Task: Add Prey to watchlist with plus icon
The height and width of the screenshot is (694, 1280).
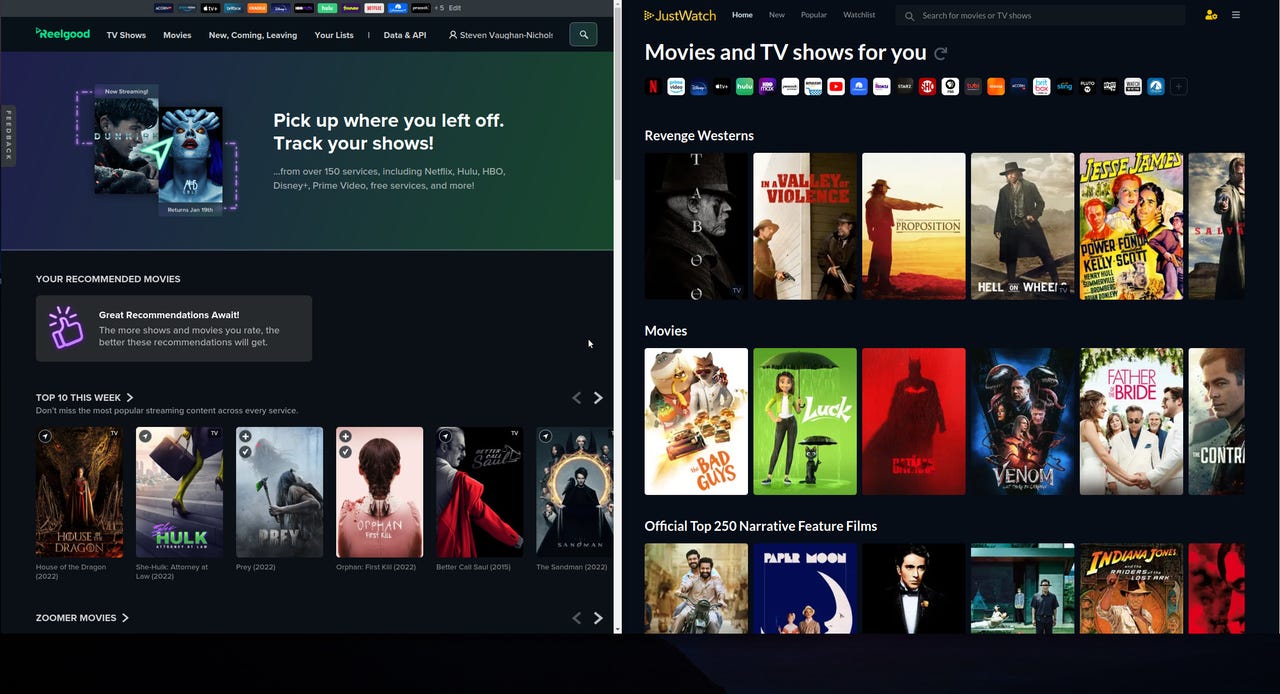Action: 245,436
